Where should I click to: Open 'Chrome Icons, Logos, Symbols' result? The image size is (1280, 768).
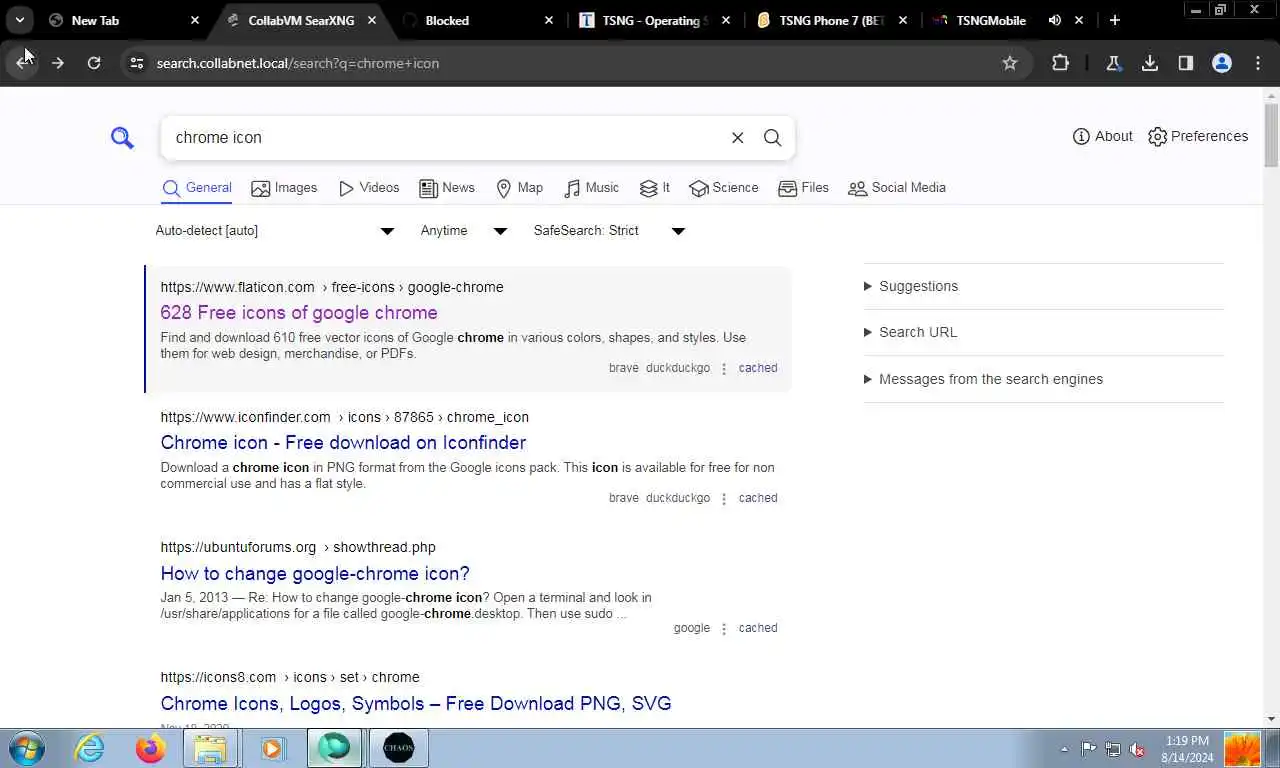coord(416,704)
